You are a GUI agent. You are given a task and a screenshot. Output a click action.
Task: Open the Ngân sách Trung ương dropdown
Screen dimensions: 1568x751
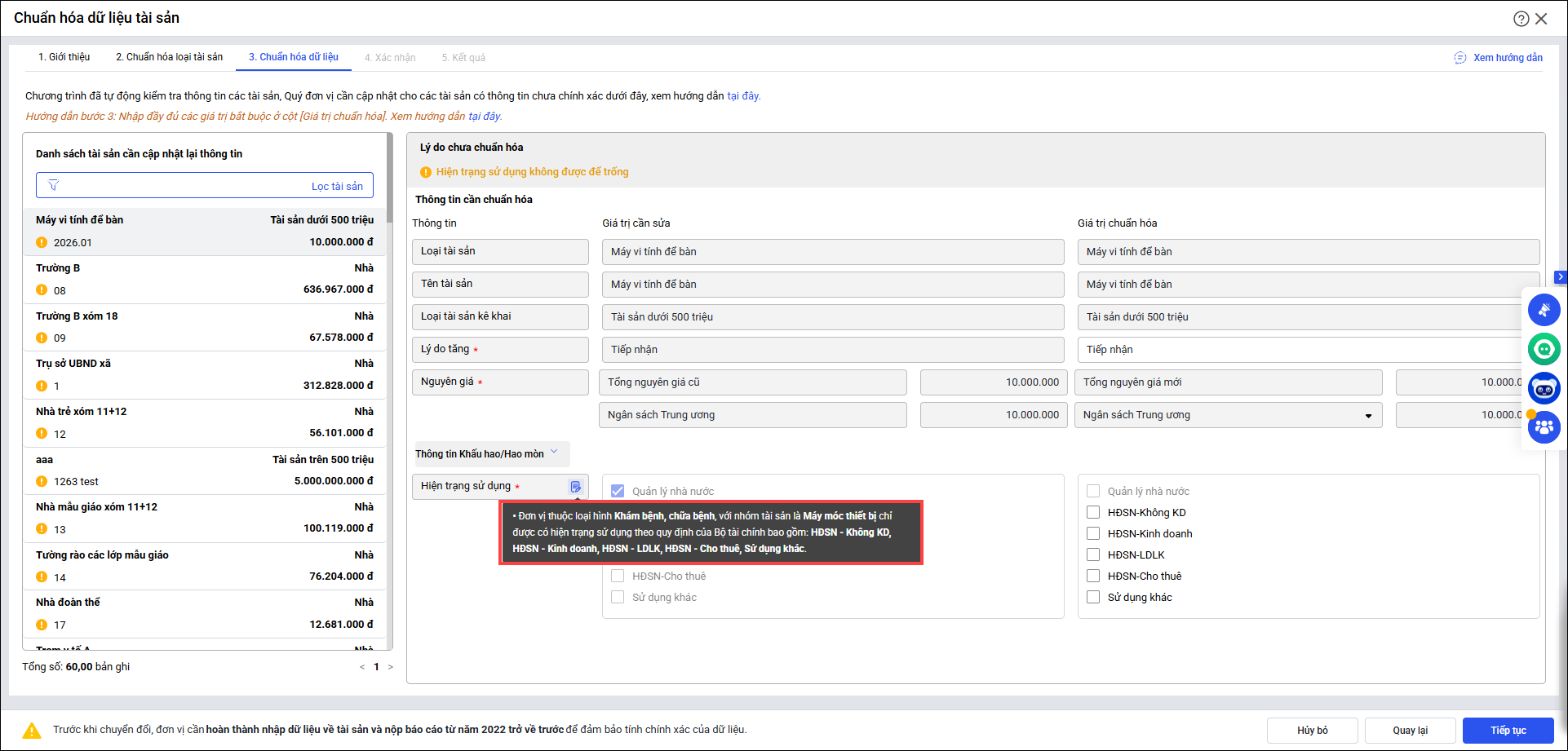click(x=1367, y=416)
